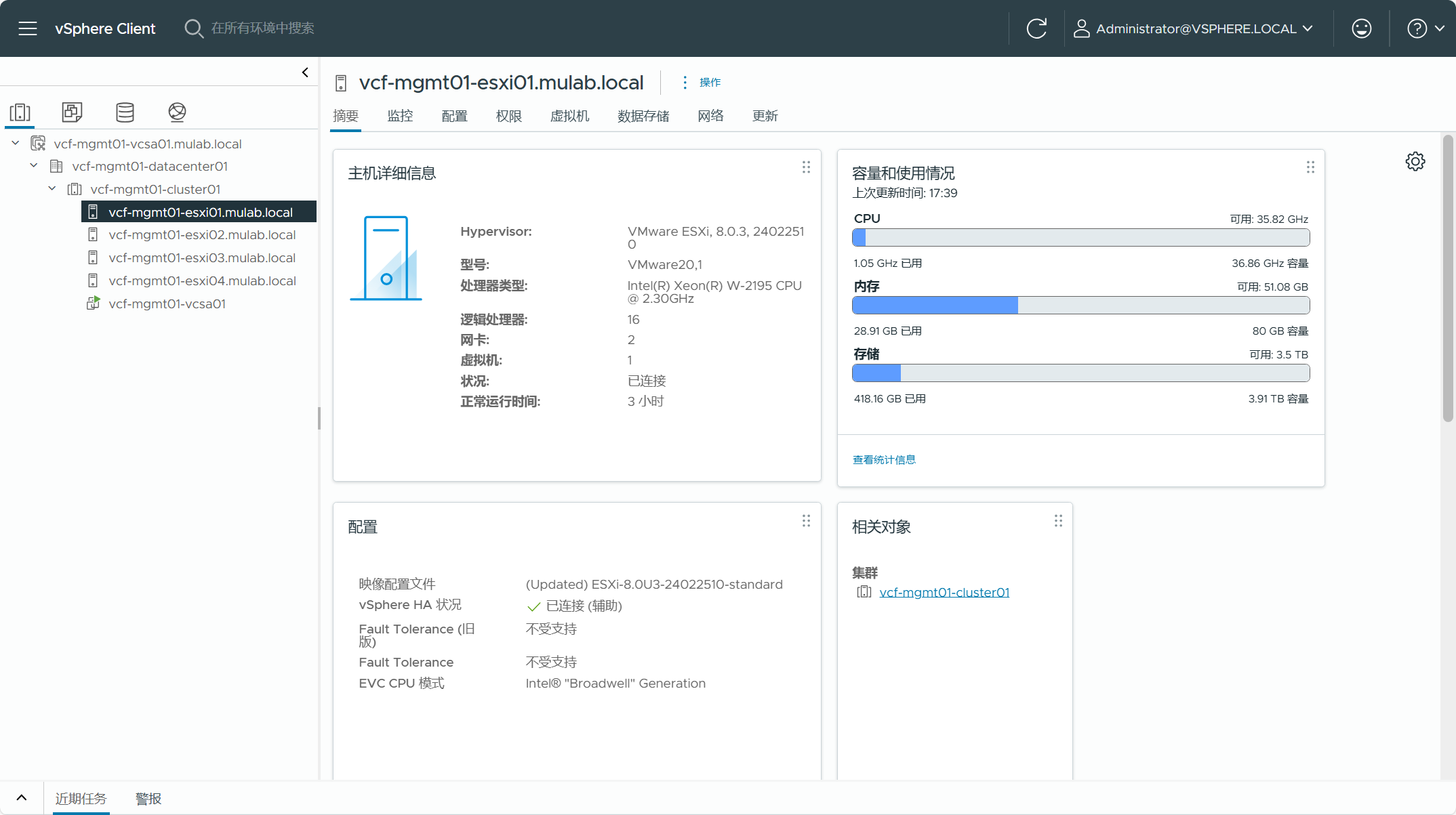Click the host icon beside esxi04 entry

point(93,280)
